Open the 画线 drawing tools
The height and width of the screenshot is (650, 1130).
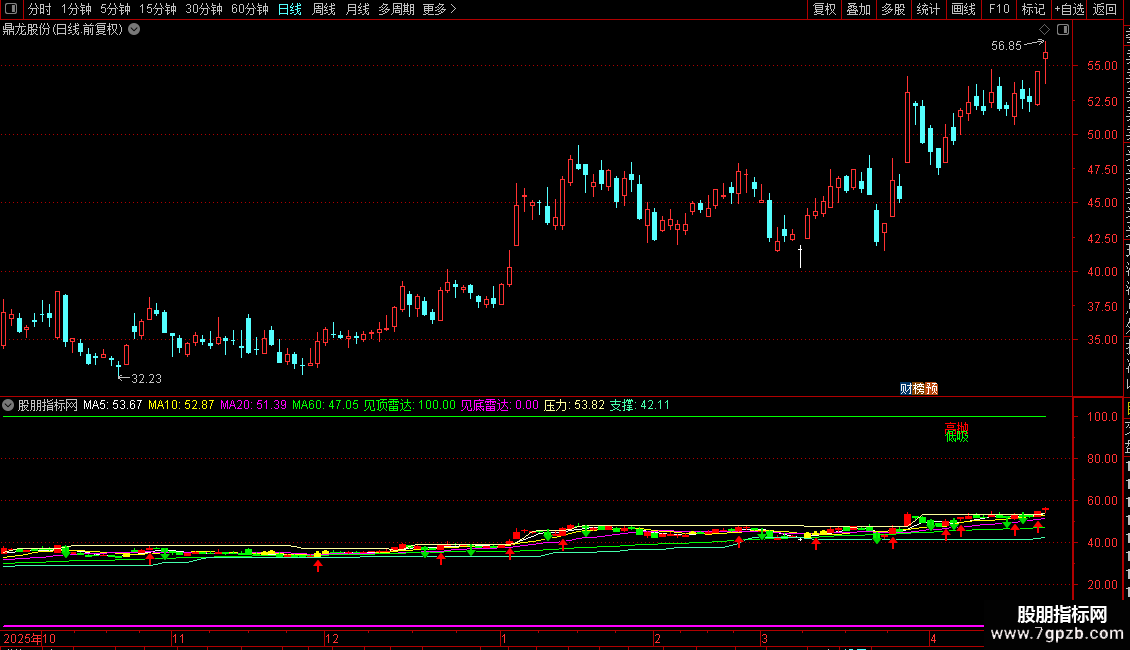(x=964, y=9)
